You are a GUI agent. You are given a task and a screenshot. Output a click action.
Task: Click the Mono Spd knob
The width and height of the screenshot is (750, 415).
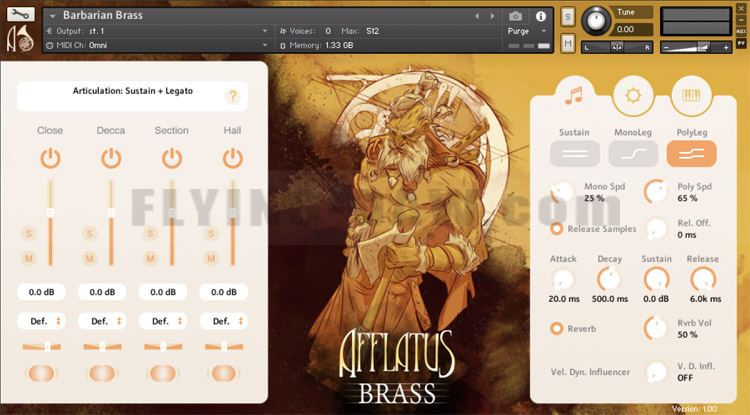click(563, 192)
